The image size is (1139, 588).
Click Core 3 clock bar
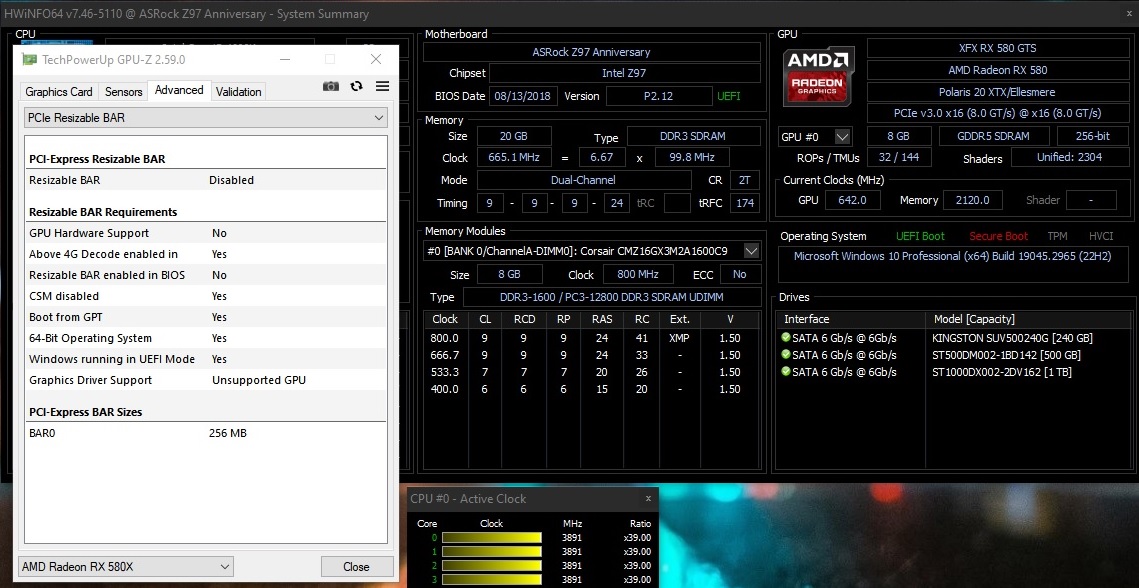492,579
